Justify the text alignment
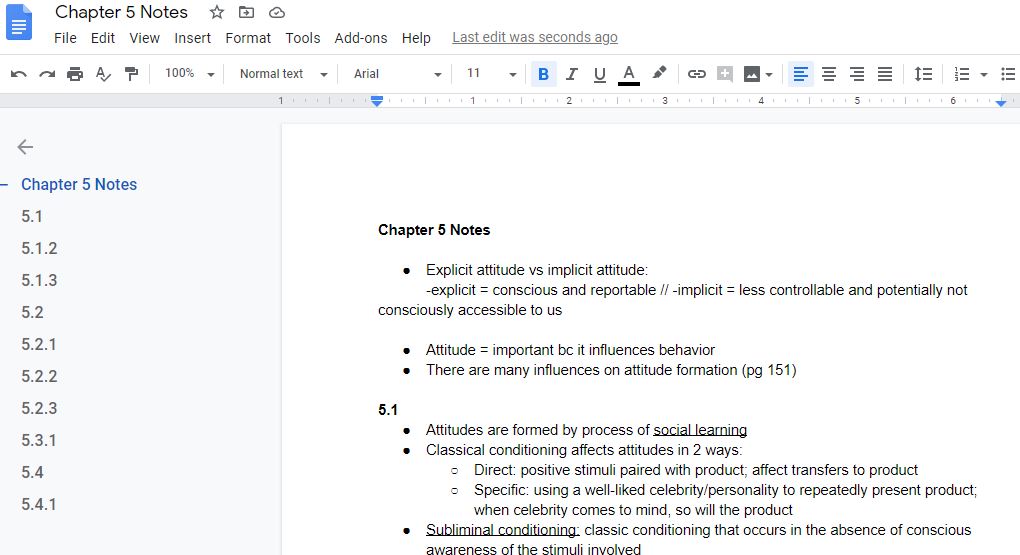The width and height of the screenshot is (1020, 555). 885,74
